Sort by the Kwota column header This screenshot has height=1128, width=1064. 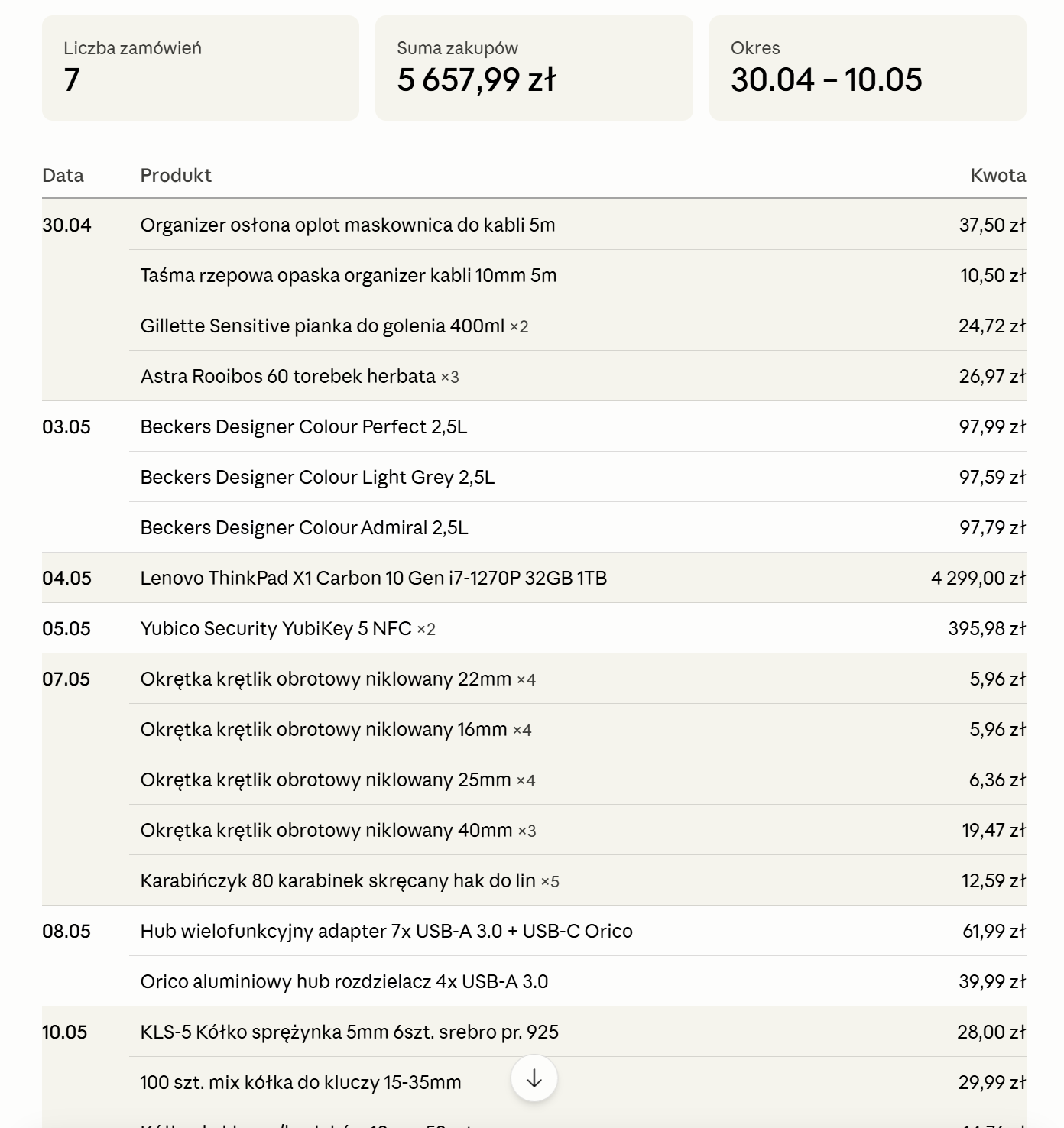coord(997,175)
